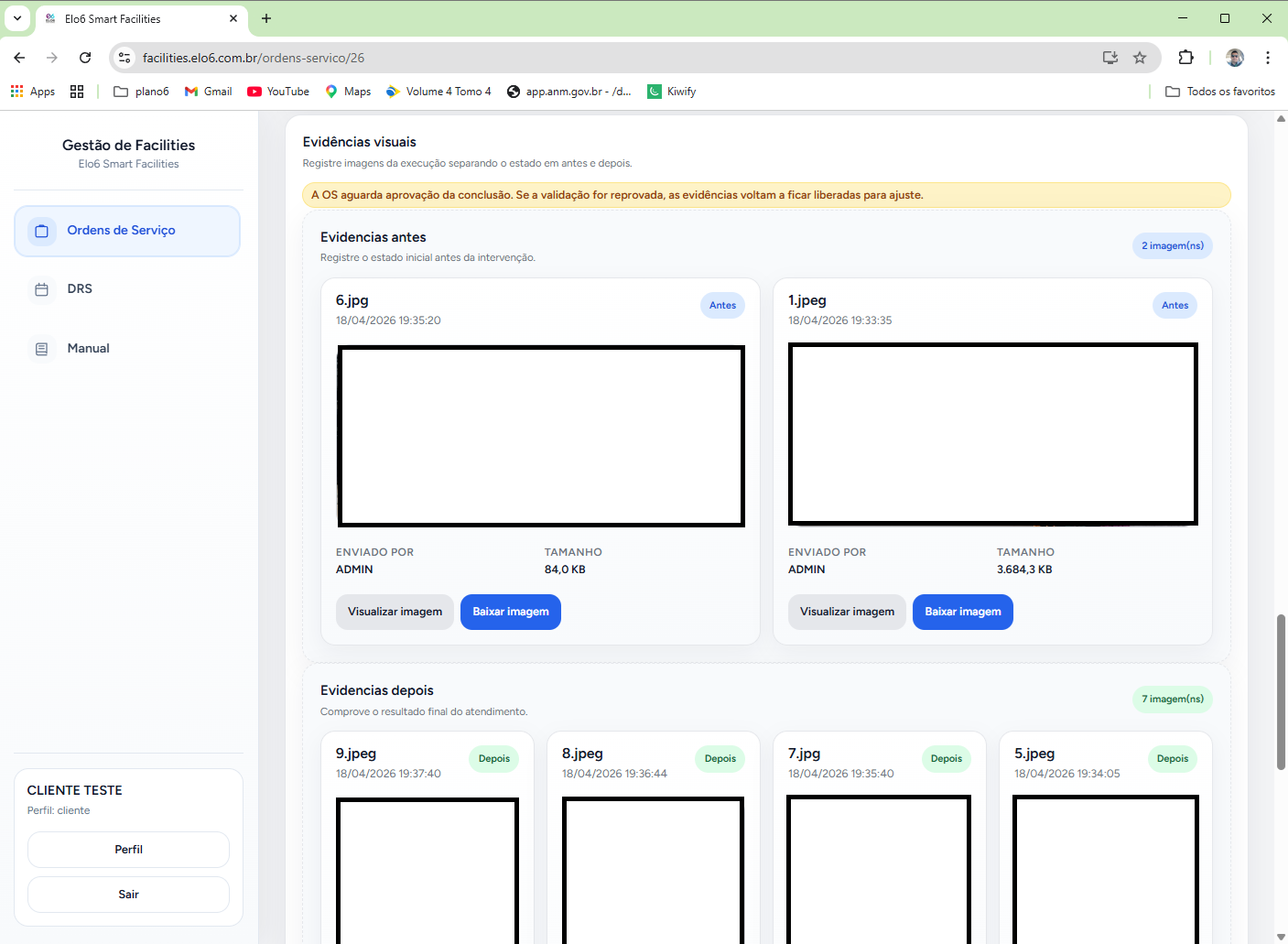Click the Perfil button
This screenshot has width=1288, height=944.
[128, 850]
